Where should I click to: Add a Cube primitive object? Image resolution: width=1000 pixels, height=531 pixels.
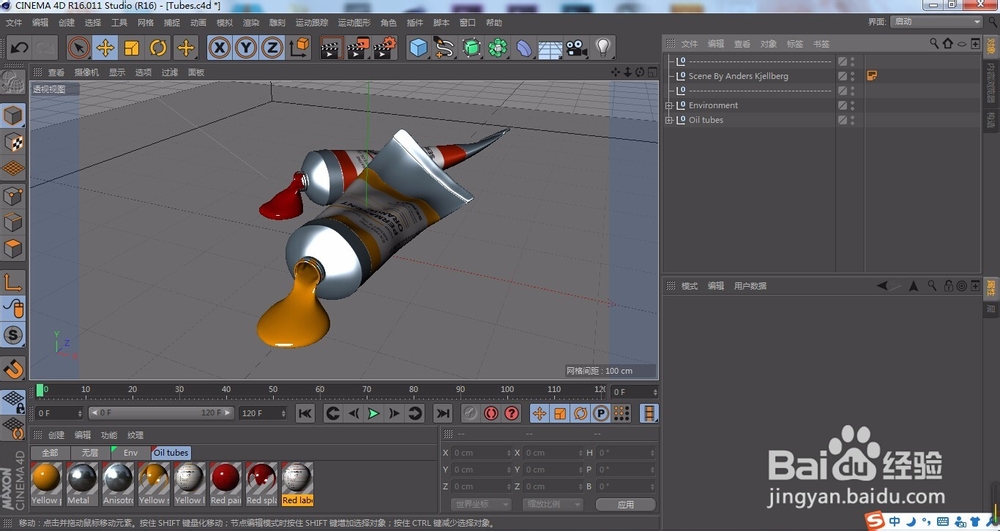pyautogui.click(x=418, y=48)
